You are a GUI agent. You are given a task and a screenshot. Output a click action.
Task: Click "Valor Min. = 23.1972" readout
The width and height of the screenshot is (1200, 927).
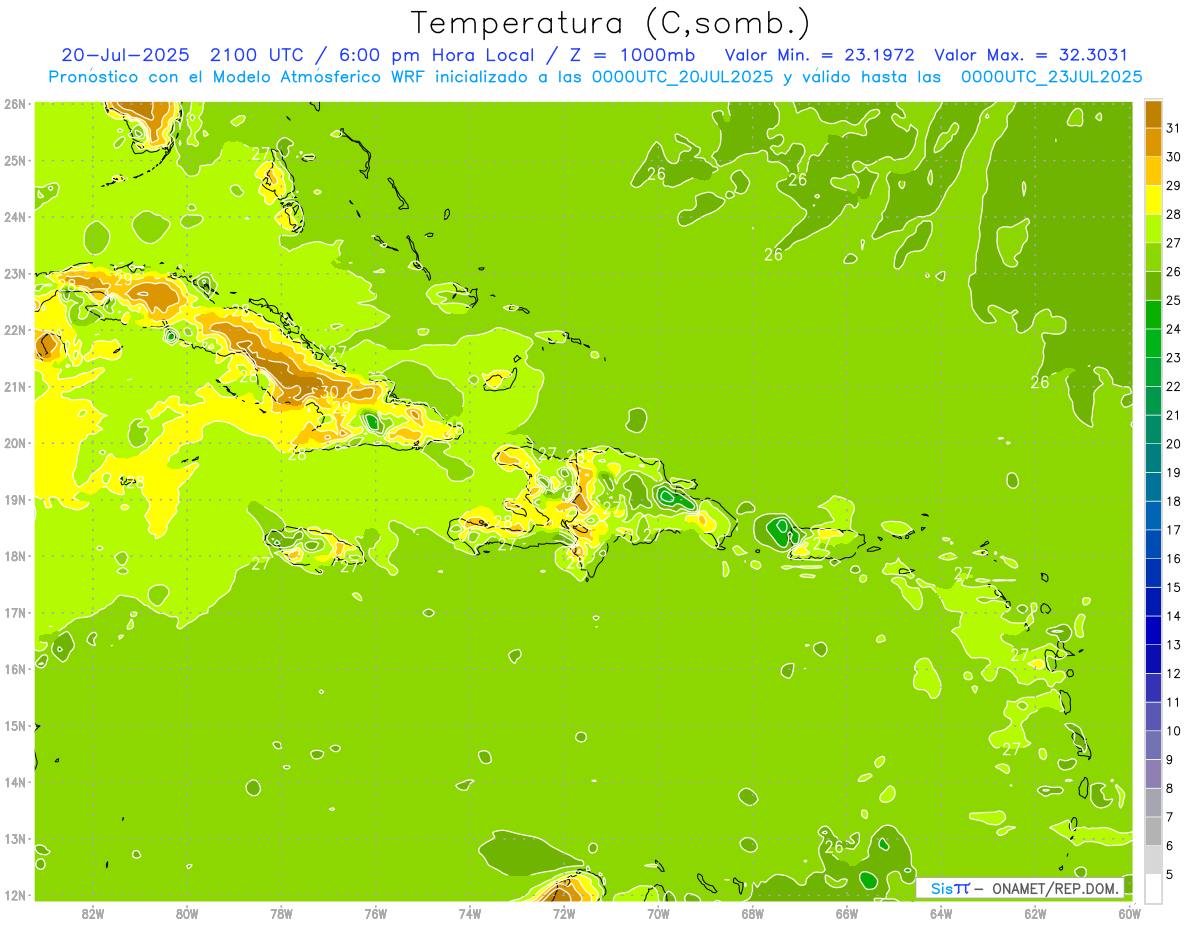point(819,55)
